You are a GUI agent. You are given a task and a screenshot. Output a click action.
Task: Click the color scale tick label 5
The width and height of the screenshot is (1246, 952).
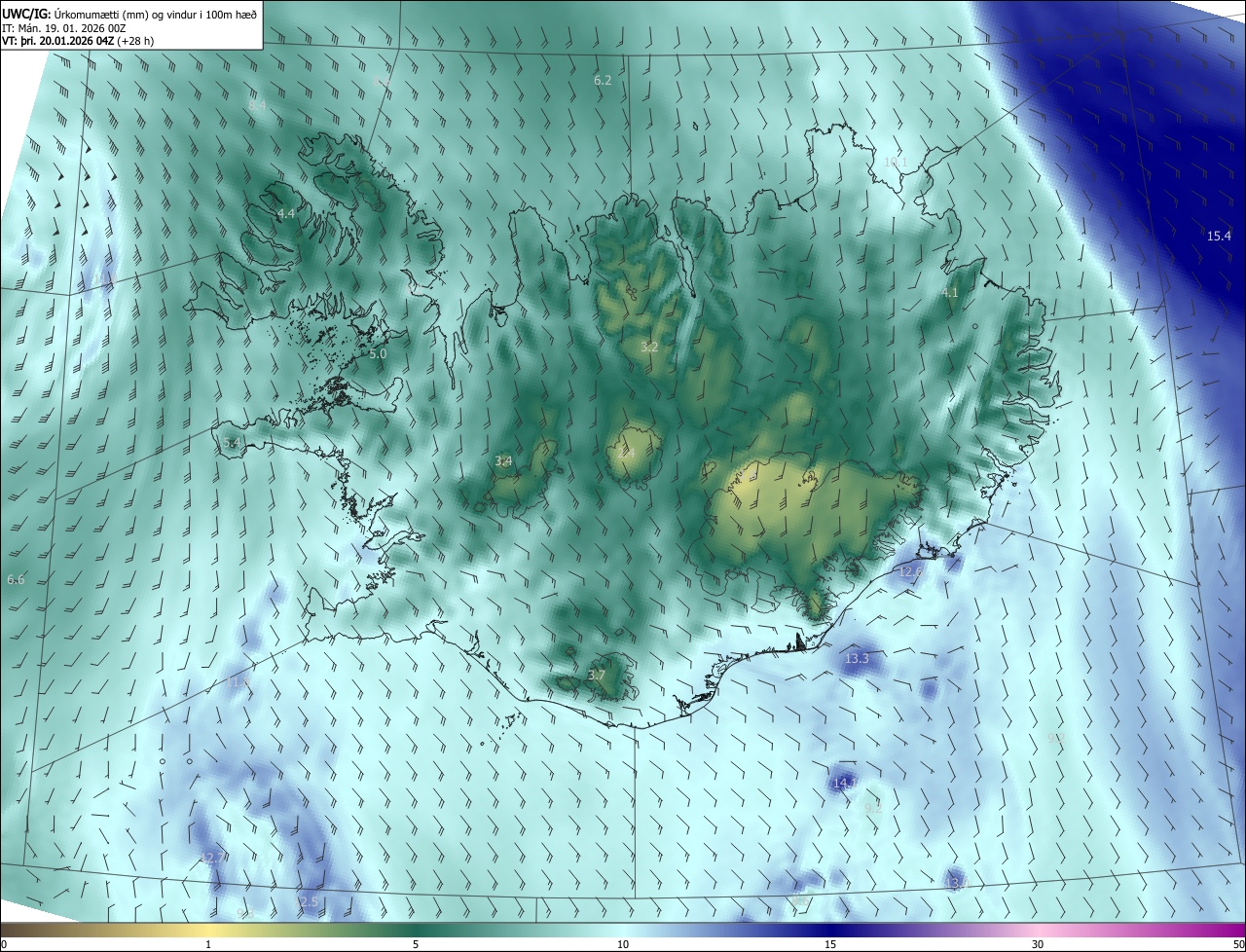(x=416, y=944)
